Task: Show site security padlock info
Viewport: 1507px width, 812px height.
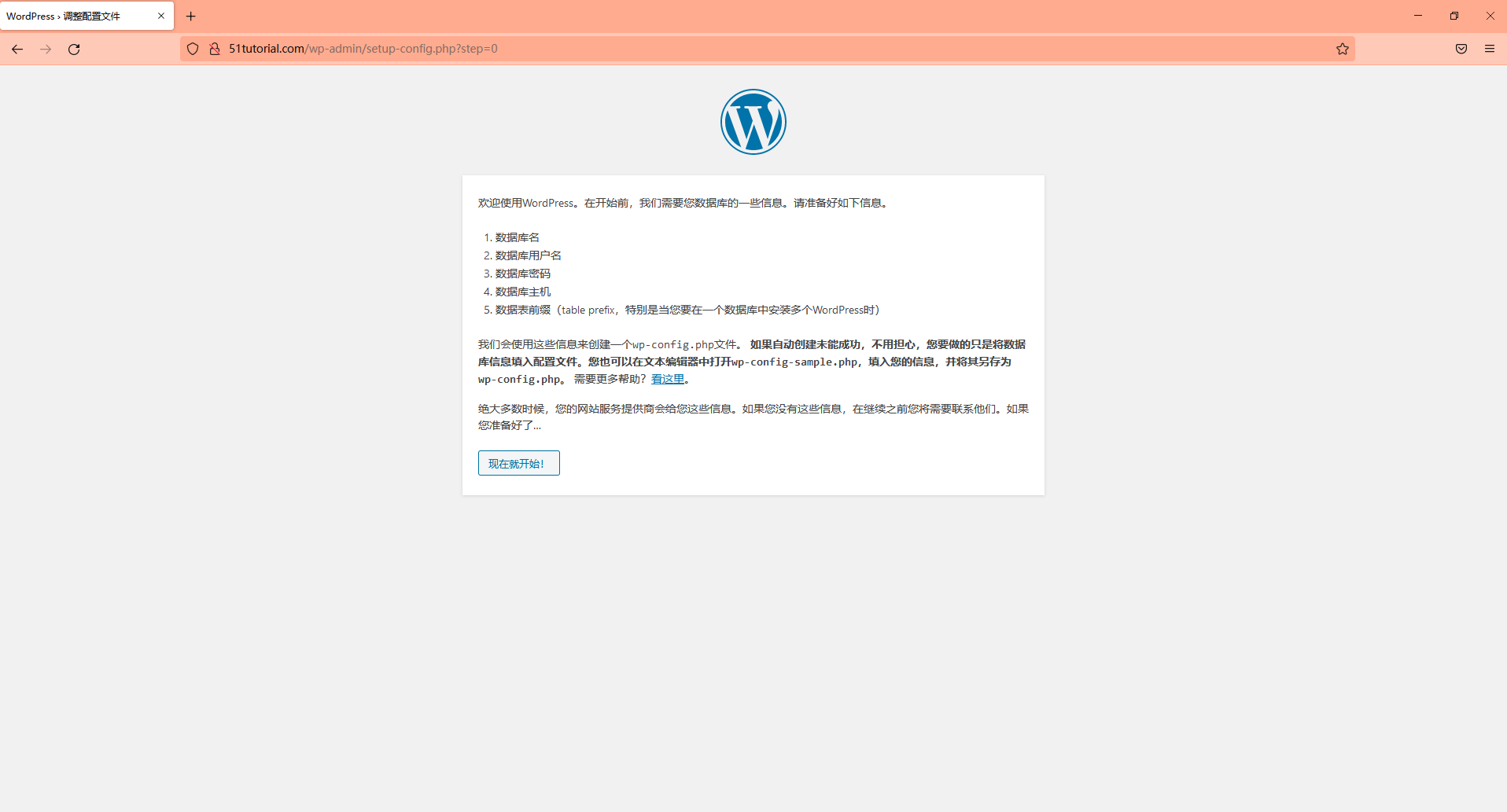Action: pos(214,49)
